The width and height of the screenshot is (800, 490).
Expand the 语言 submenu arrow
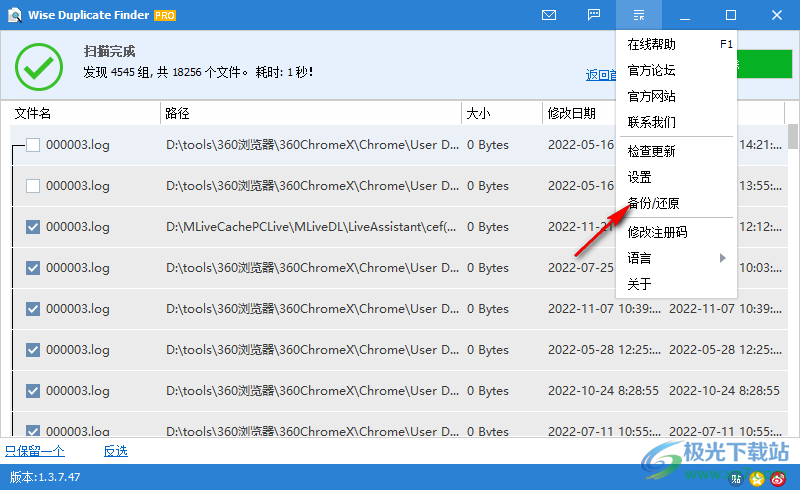722,258
